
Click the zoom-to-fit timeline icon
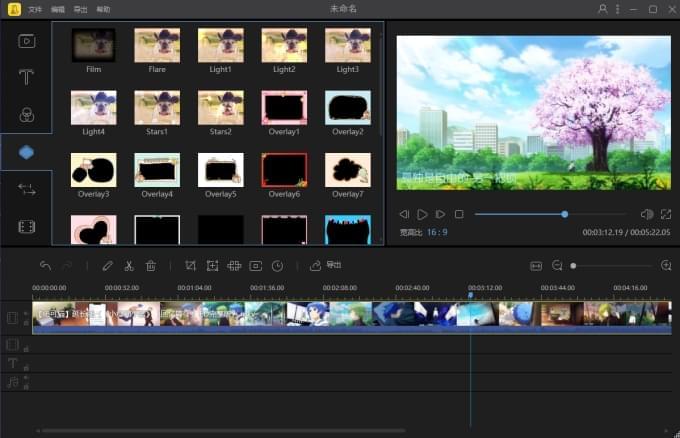[x=536, y=265]
